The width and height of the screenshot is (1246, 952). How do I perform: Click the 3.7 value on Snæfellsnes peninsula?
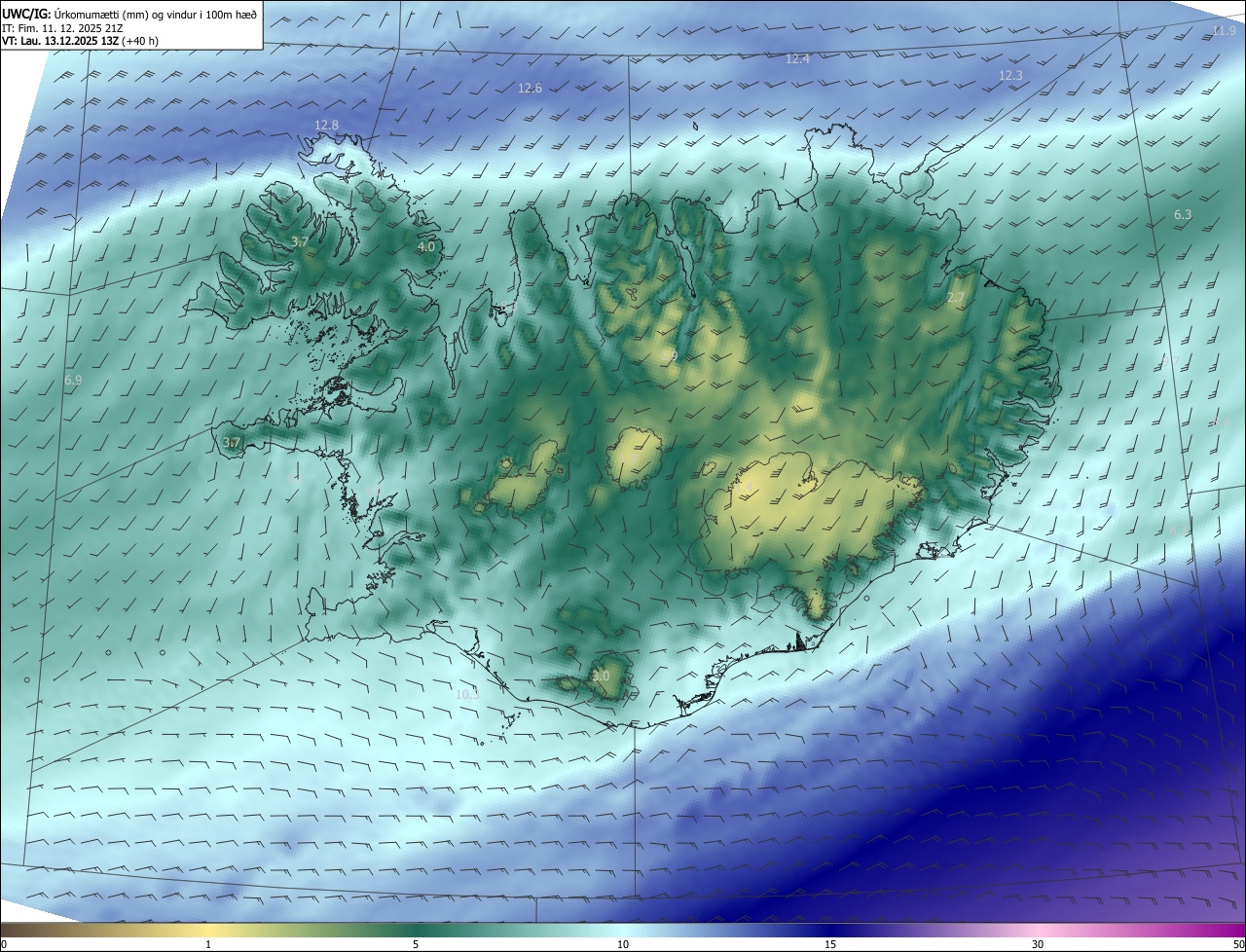pyautogui.click(x=231, y=443)
